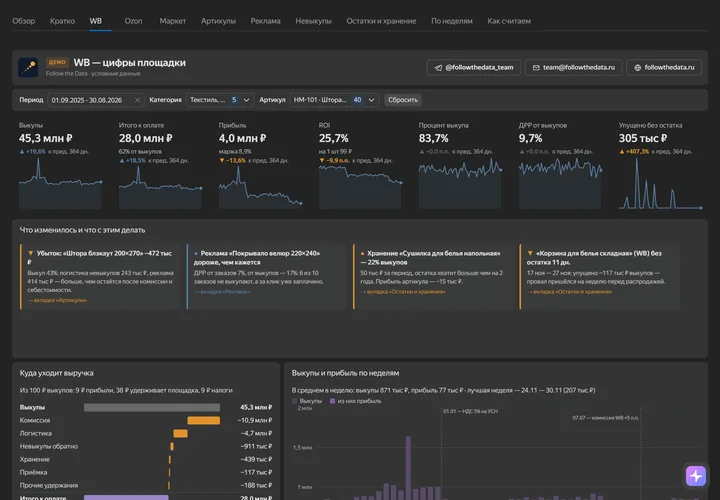Open the followthedata.ru website button
Viewport: 720px width, 500px height.
(x=664, y=67)
